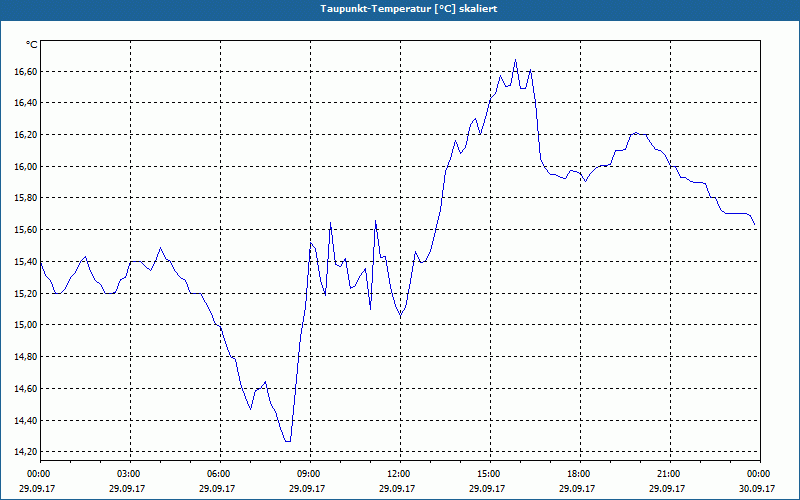Screen dimensions: 800x500
Task: Click the chart title Taupunkt-Temperatur [°C] skaliert
Action: (408, 9)
